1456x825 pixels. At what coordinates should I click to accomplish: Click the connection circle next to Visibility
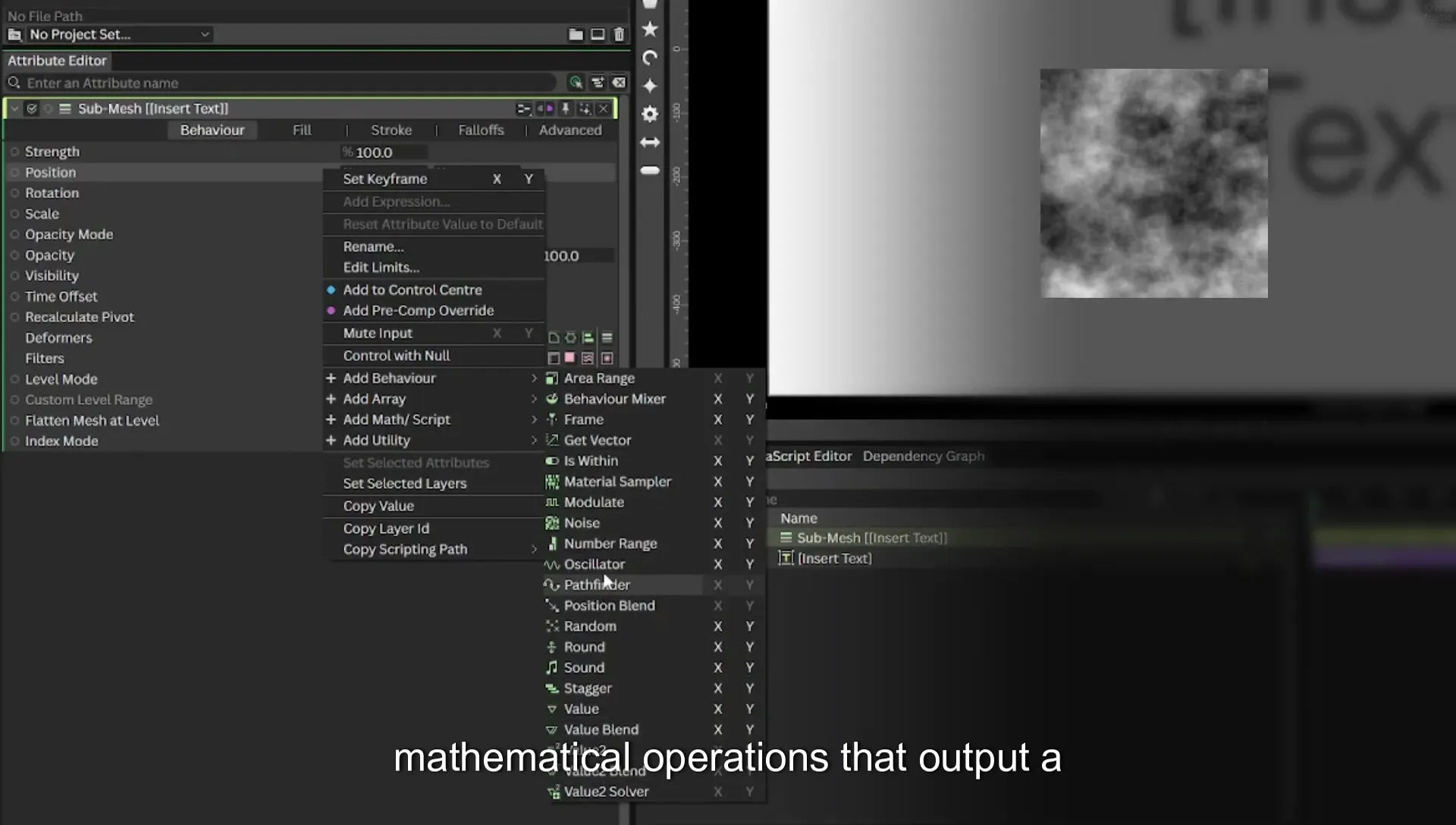point(14,276)
